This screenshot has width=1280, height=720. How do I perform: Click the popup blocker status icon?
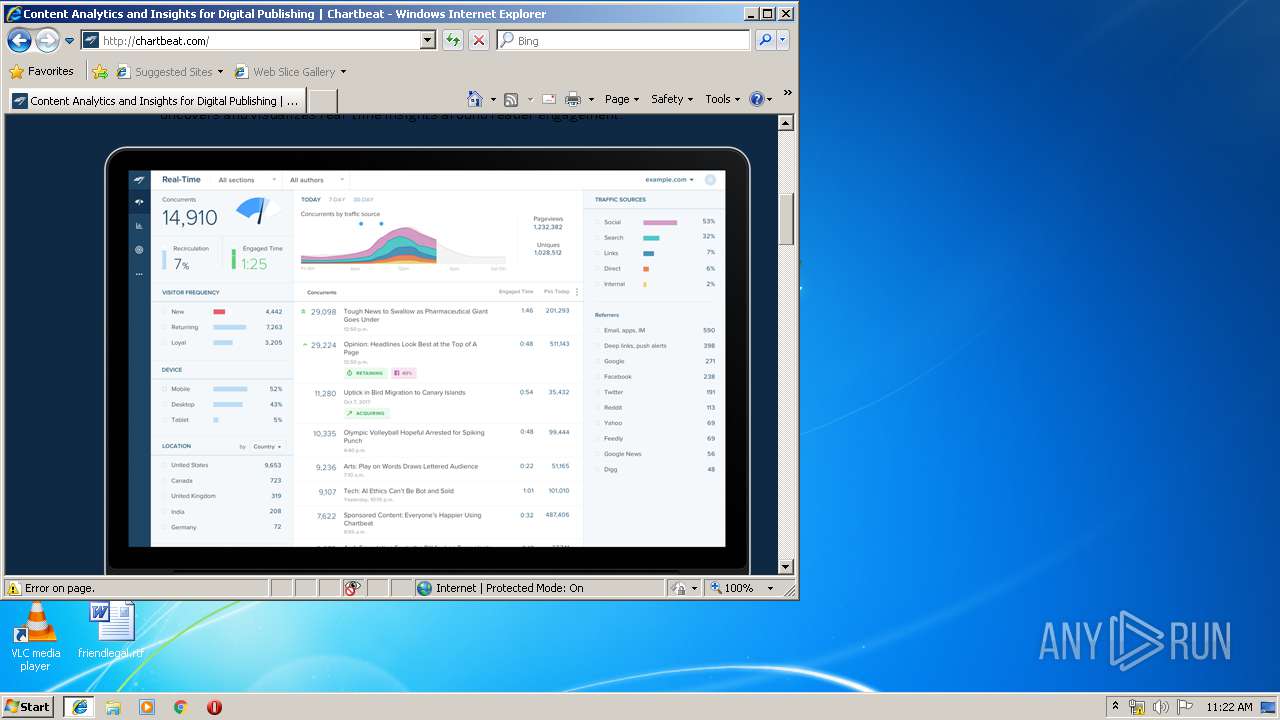pyautogui.click(x=351, y=588)
